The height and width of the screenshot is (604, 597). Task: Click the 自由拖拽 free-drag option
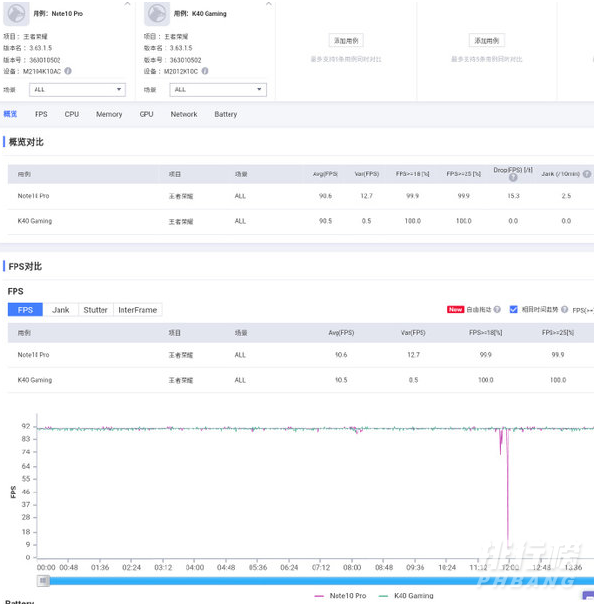pyautogui.click(x=479, y=309)
